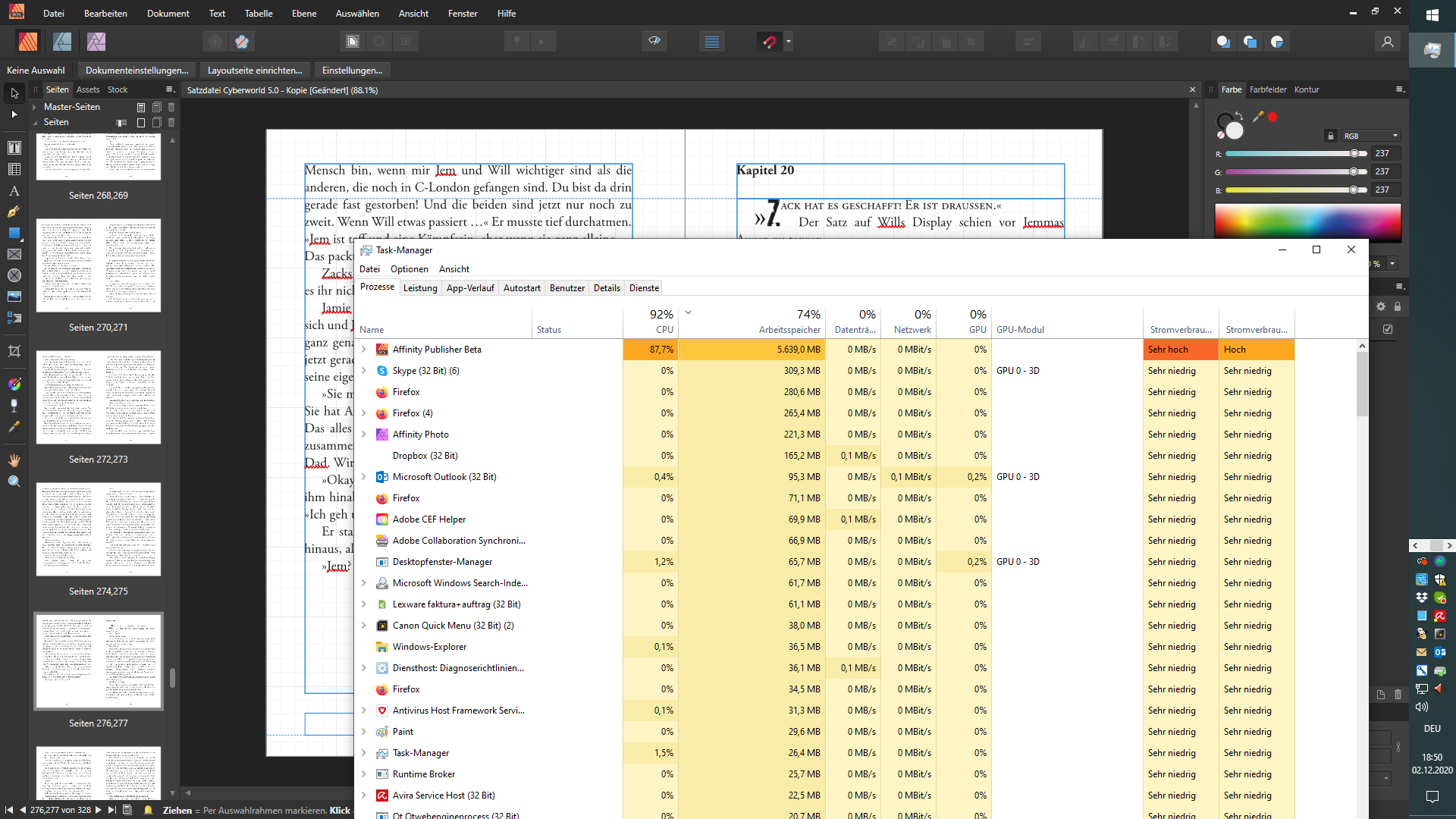
Task: Open snapping options dropdown arrow
Action: 789,42
